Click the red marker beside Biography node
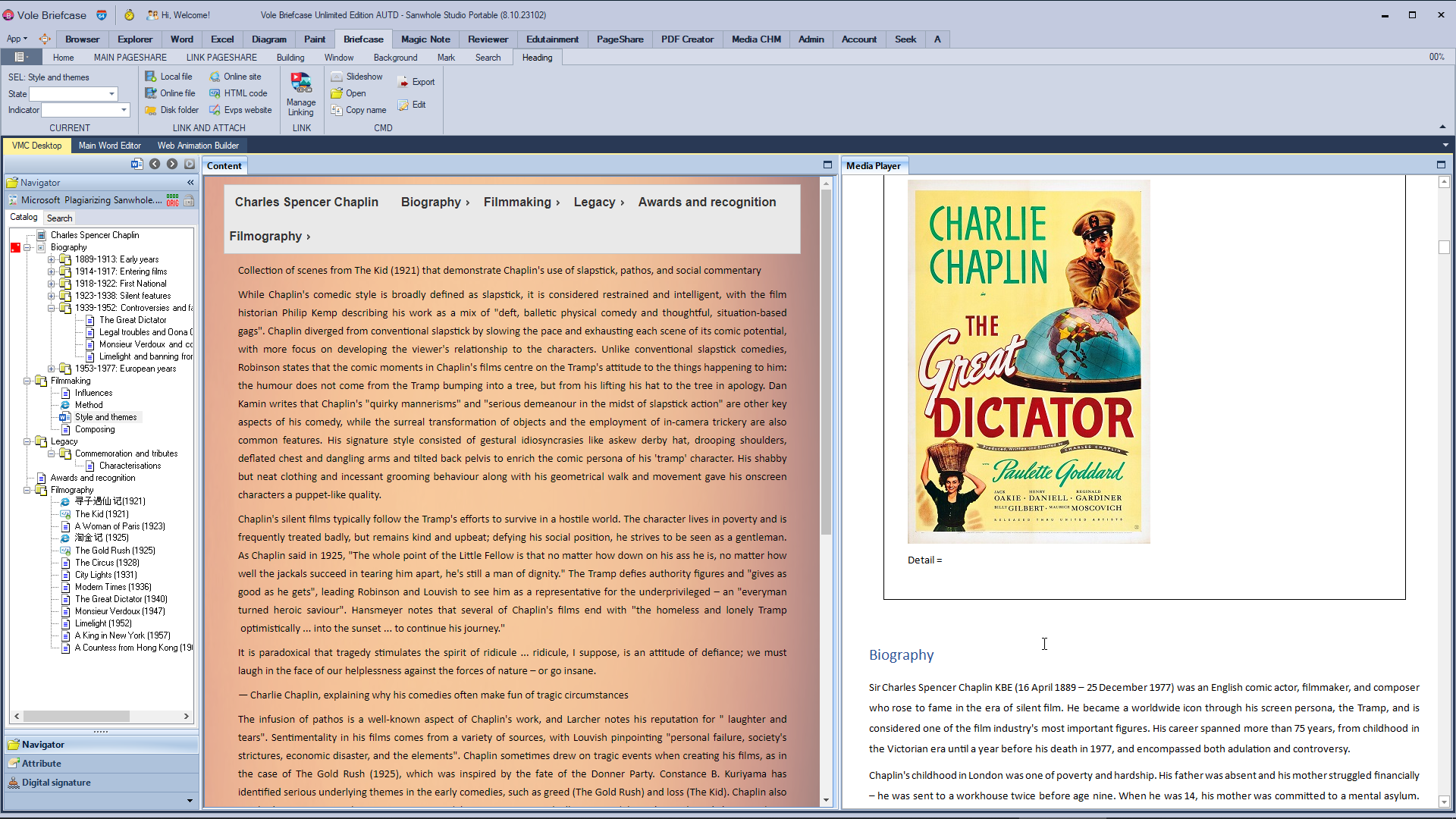The height and width of the screenshot is (819, 1456). click(15, 247)
